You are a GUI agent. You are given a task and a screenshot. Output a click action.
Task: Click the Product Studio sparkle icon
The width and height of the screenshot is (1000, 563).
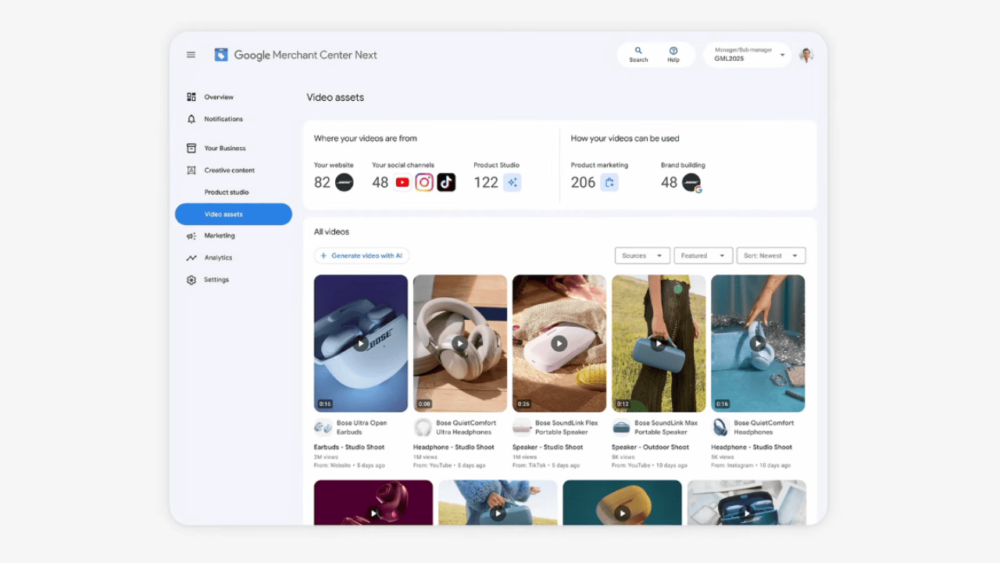512,182
